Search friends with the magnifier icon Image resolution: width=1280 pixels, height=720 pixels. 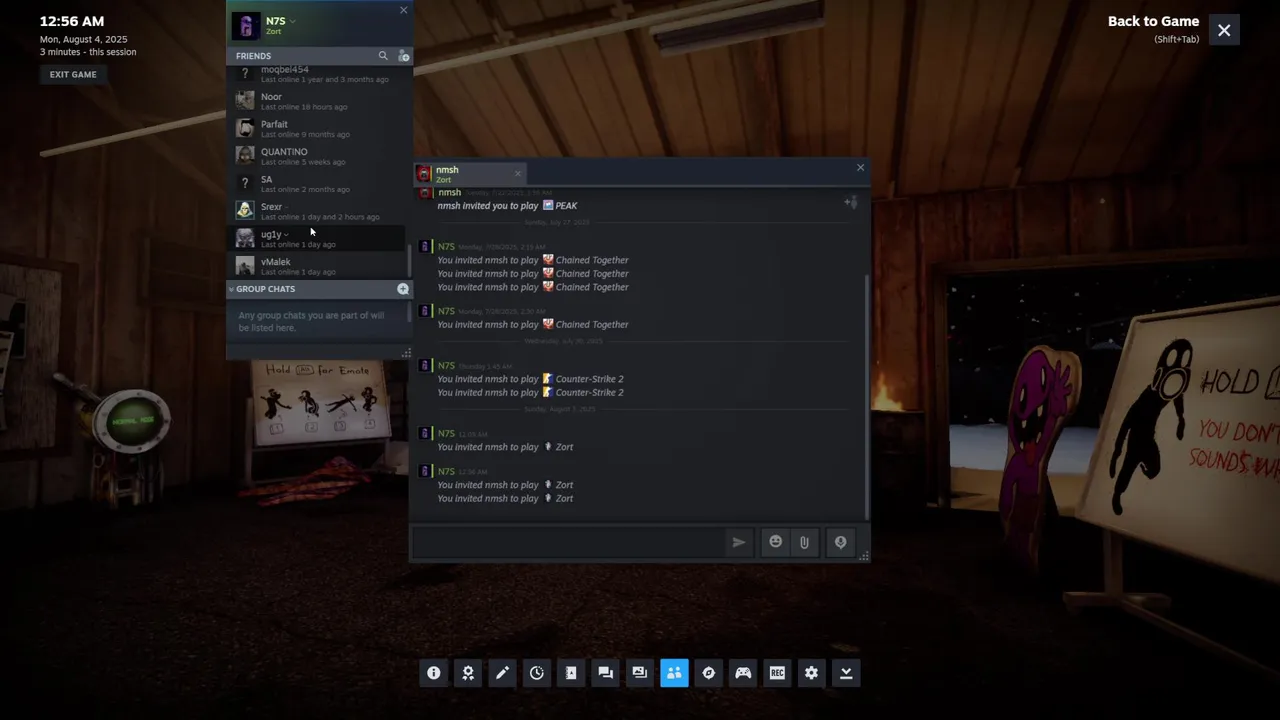[x=382, y=56]
